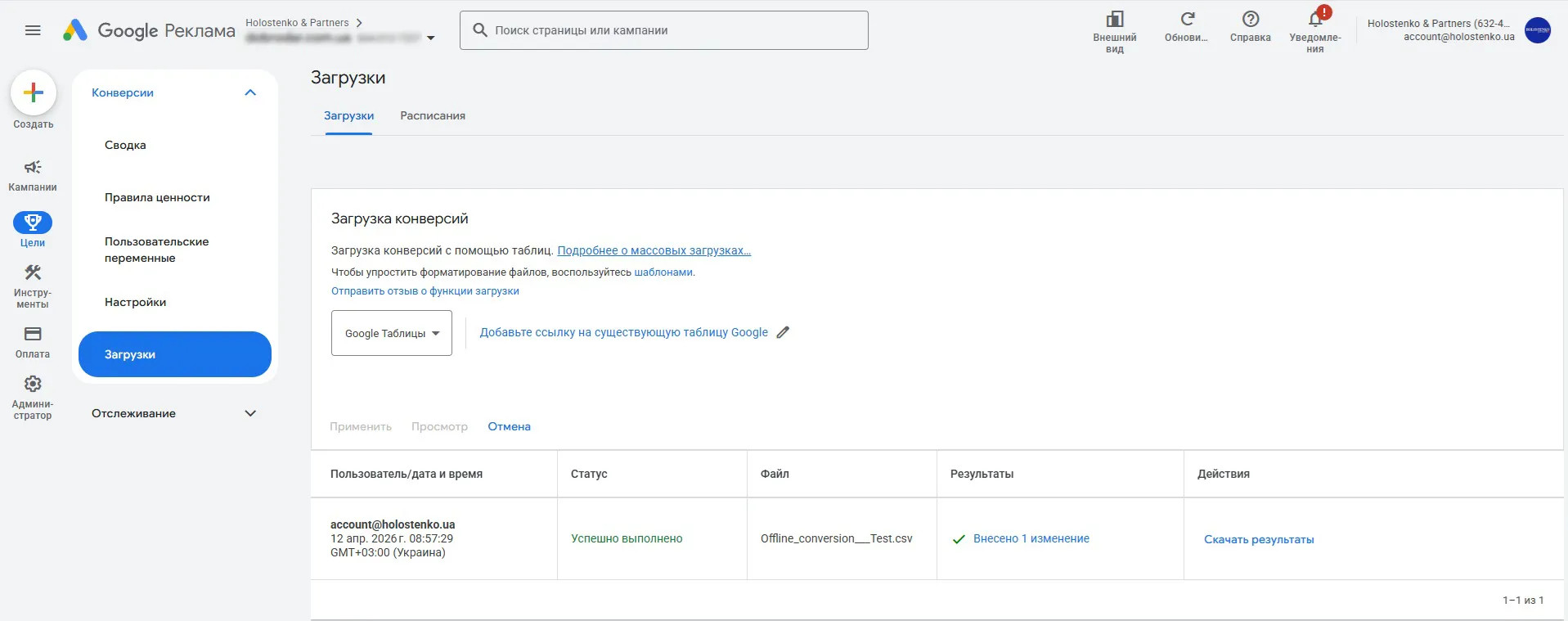Switch to the Расписания tab
Viewport: 1568px width, 621px height.
433,115
